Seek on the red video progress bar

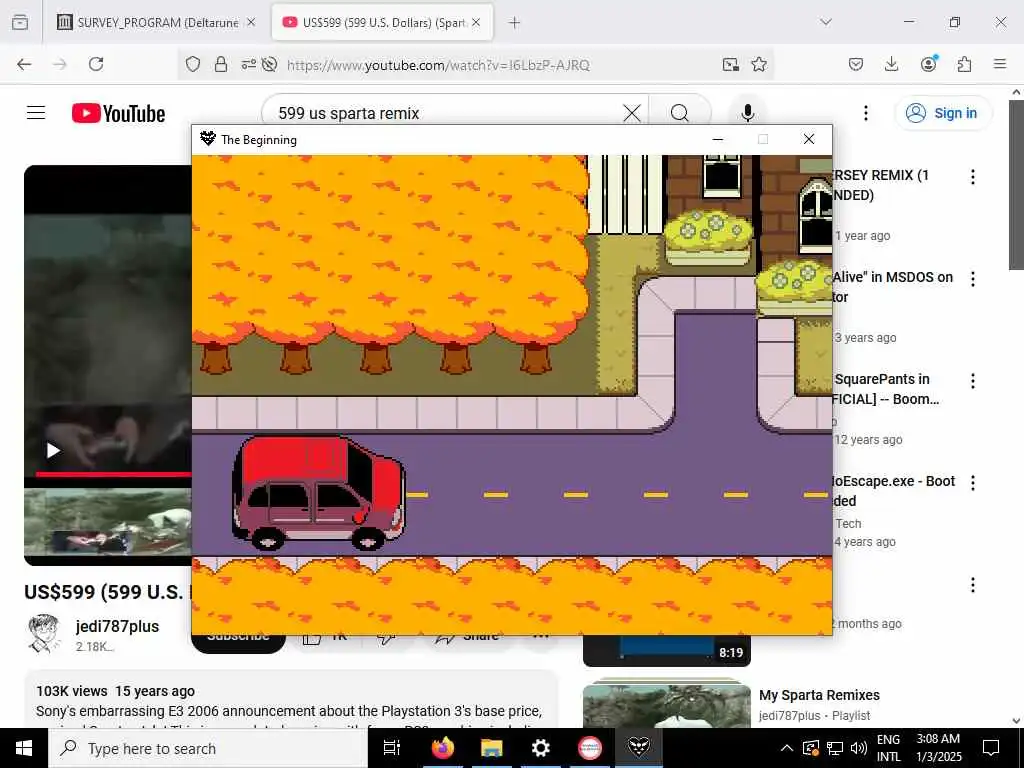(114, 473)
